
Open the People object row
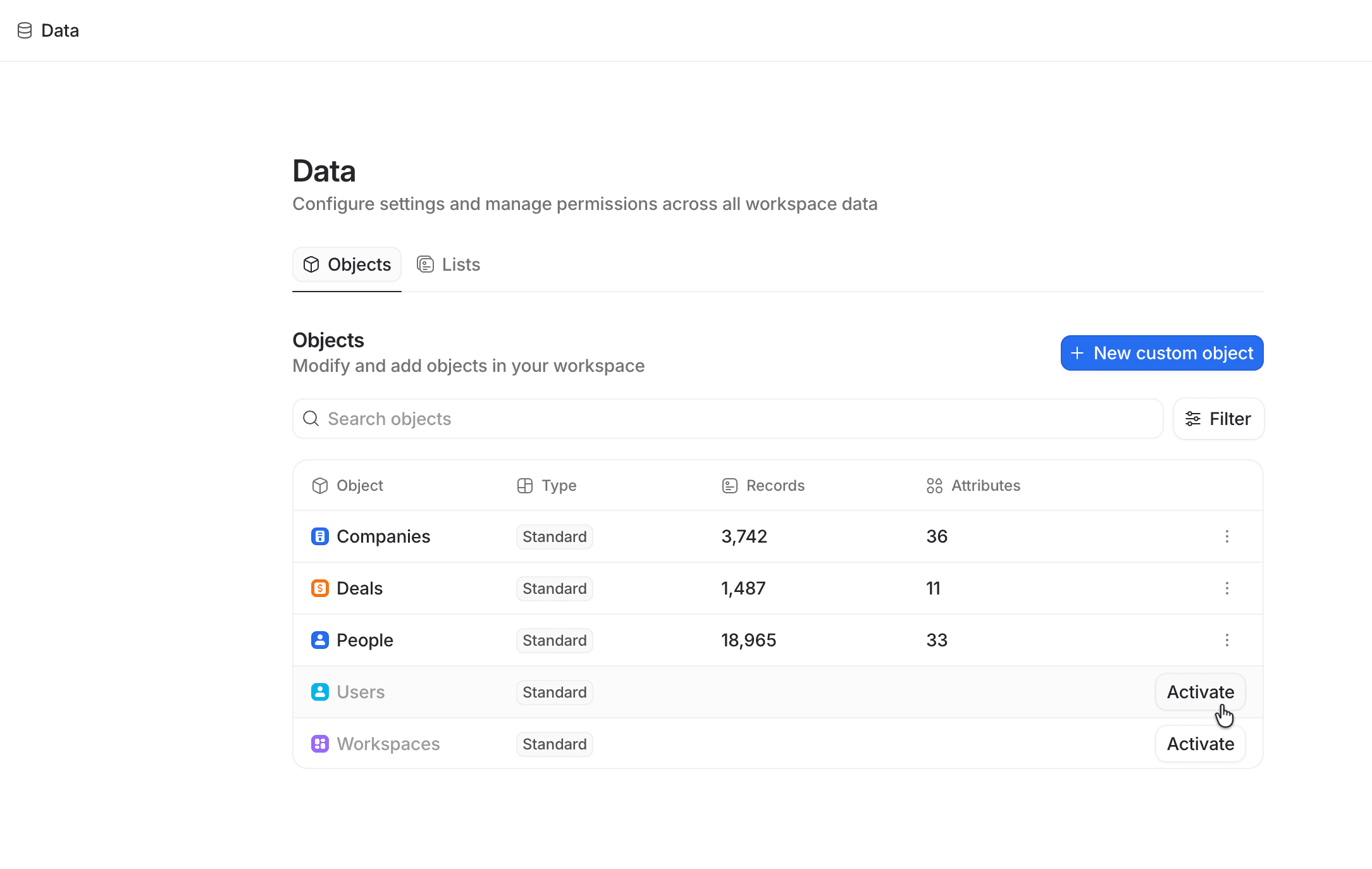coord(778,640)
